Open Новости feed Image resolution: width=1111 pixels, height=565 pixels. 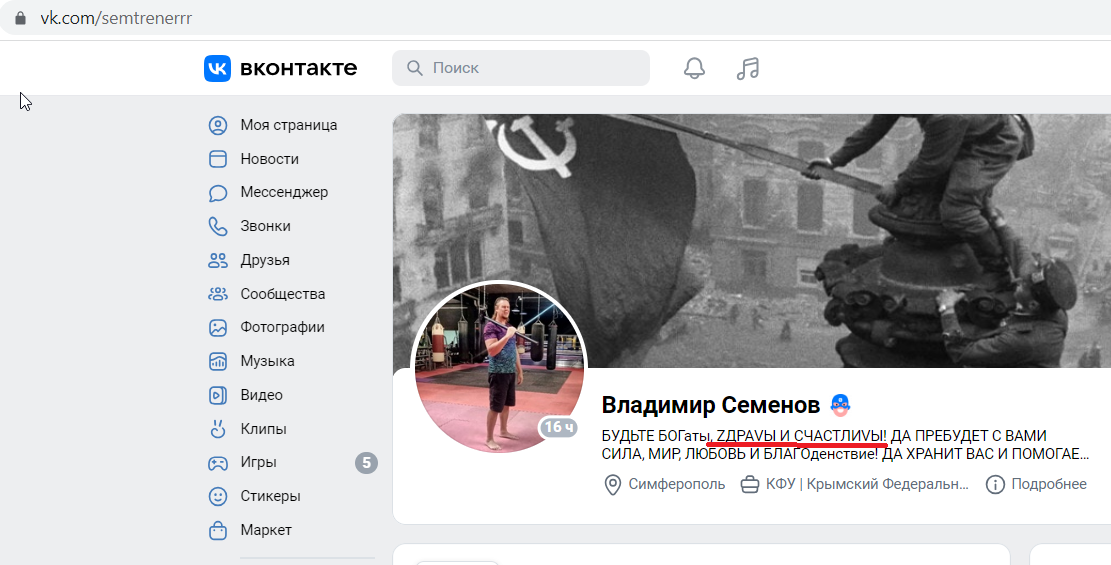tap(269, 159)
